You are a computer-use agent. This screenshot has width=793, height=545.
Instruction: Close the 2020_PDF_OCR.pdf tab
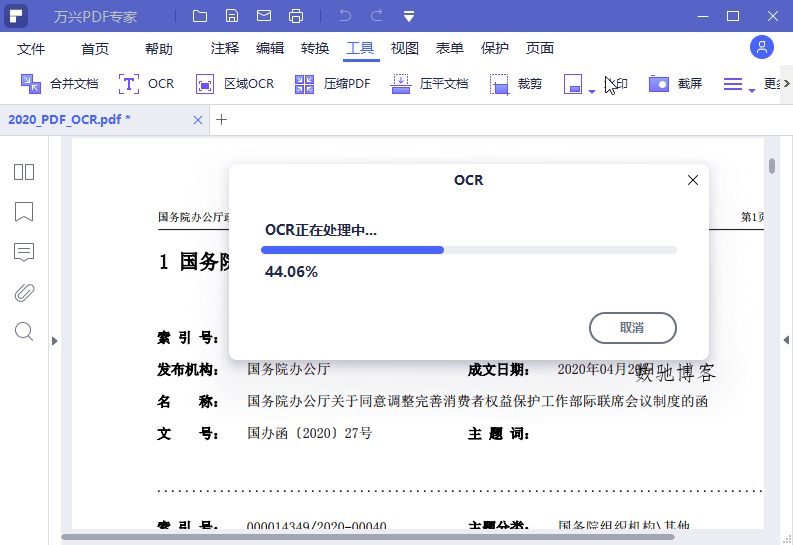[198, 120]
